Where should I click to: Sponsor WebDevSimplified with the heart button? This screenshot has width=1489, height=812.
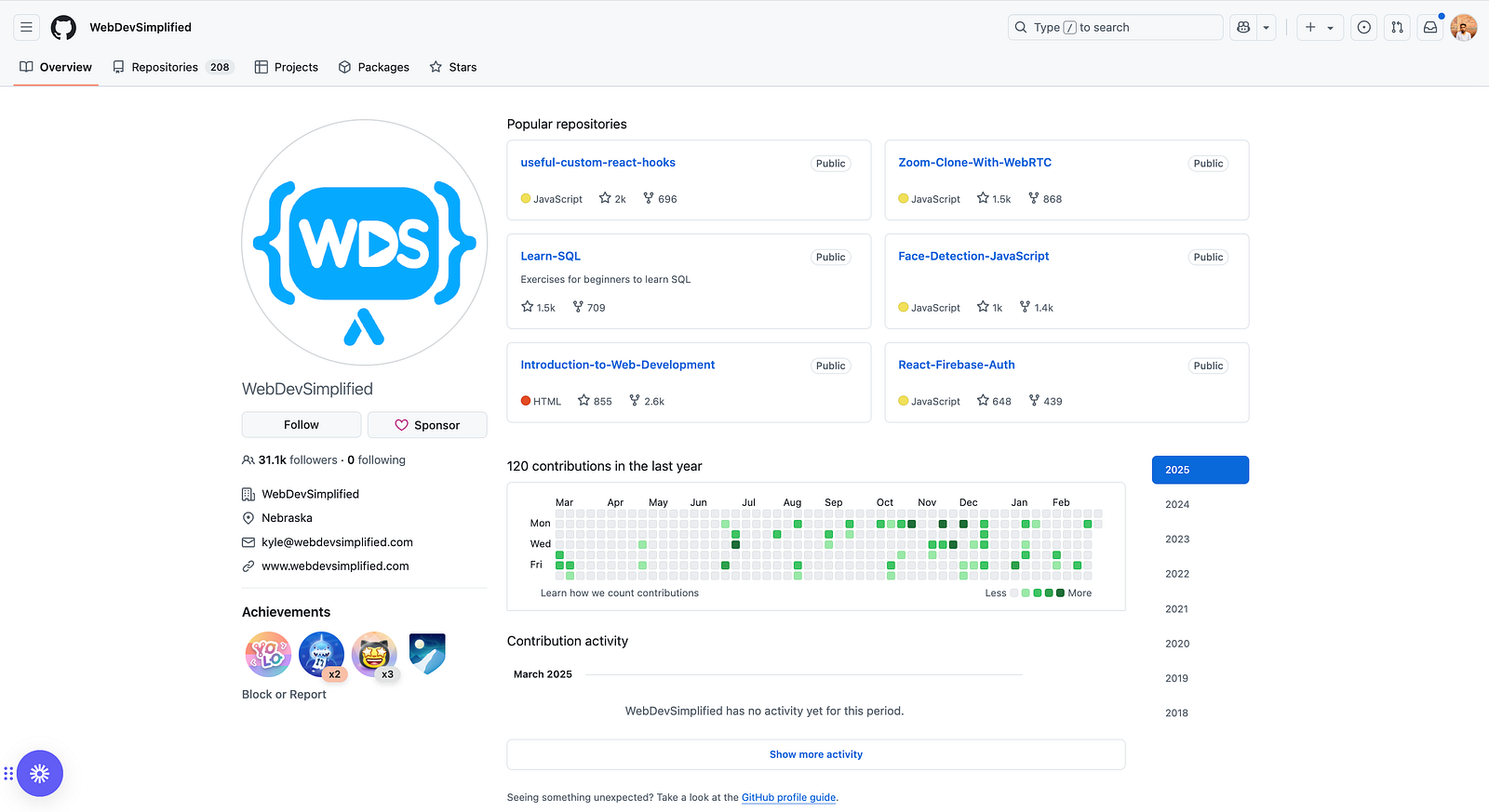tap(427, 425)
